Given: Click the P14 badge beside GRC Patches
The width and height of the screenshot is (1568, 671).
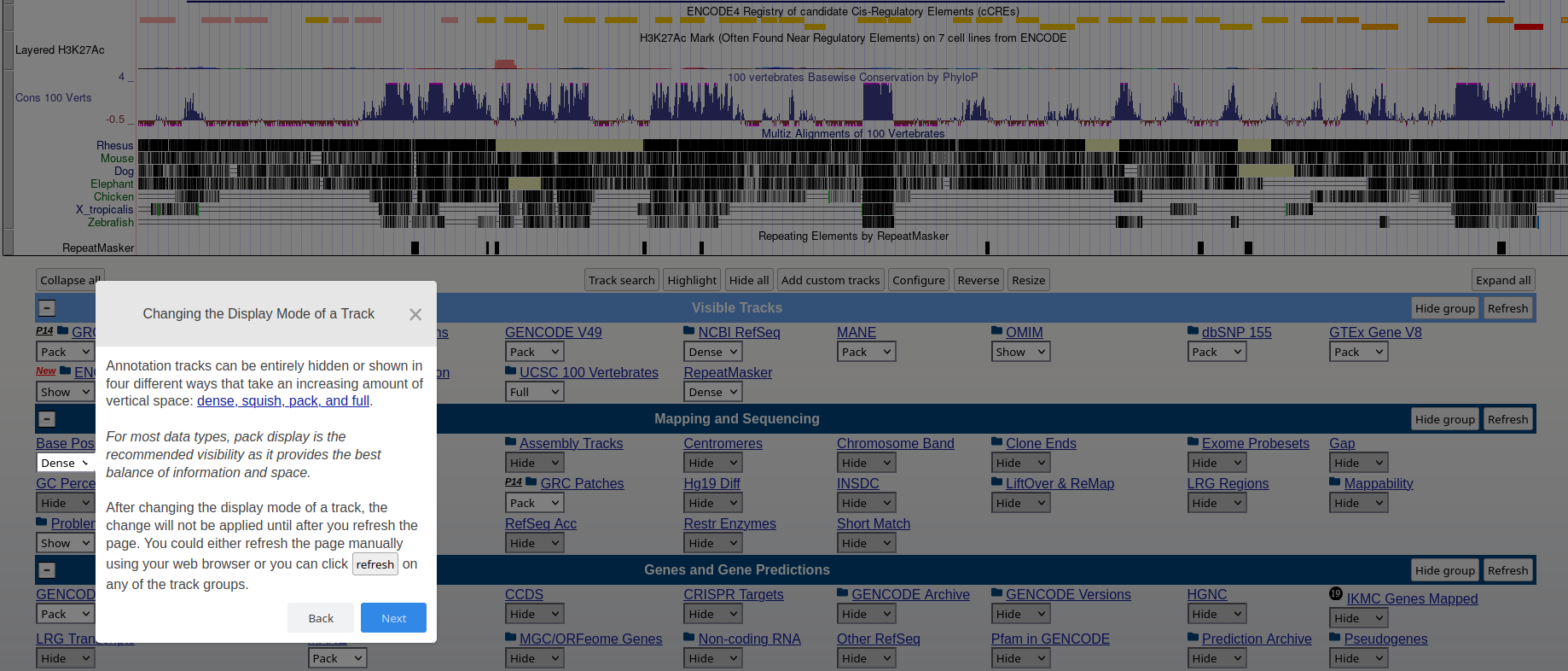Looking at the screenshot, I should (x=513, y=482).
